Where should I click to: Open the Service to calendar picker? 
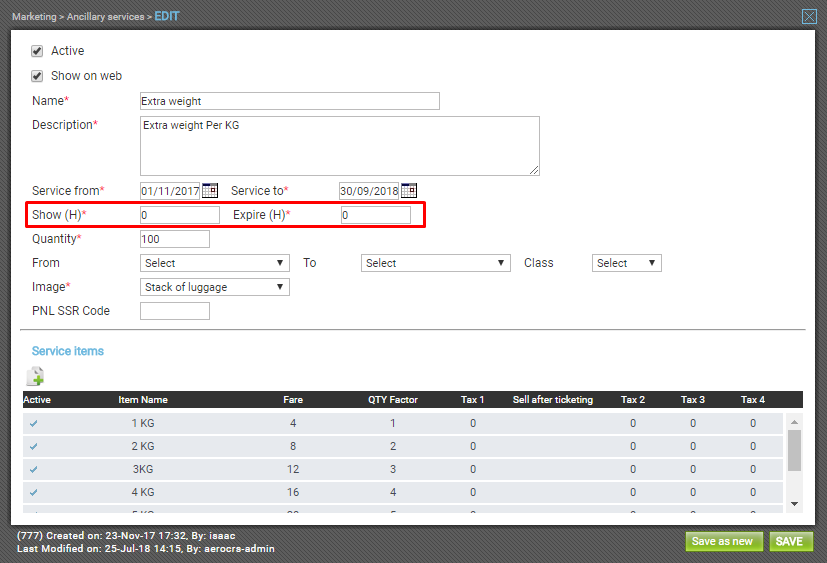[409, 190]
